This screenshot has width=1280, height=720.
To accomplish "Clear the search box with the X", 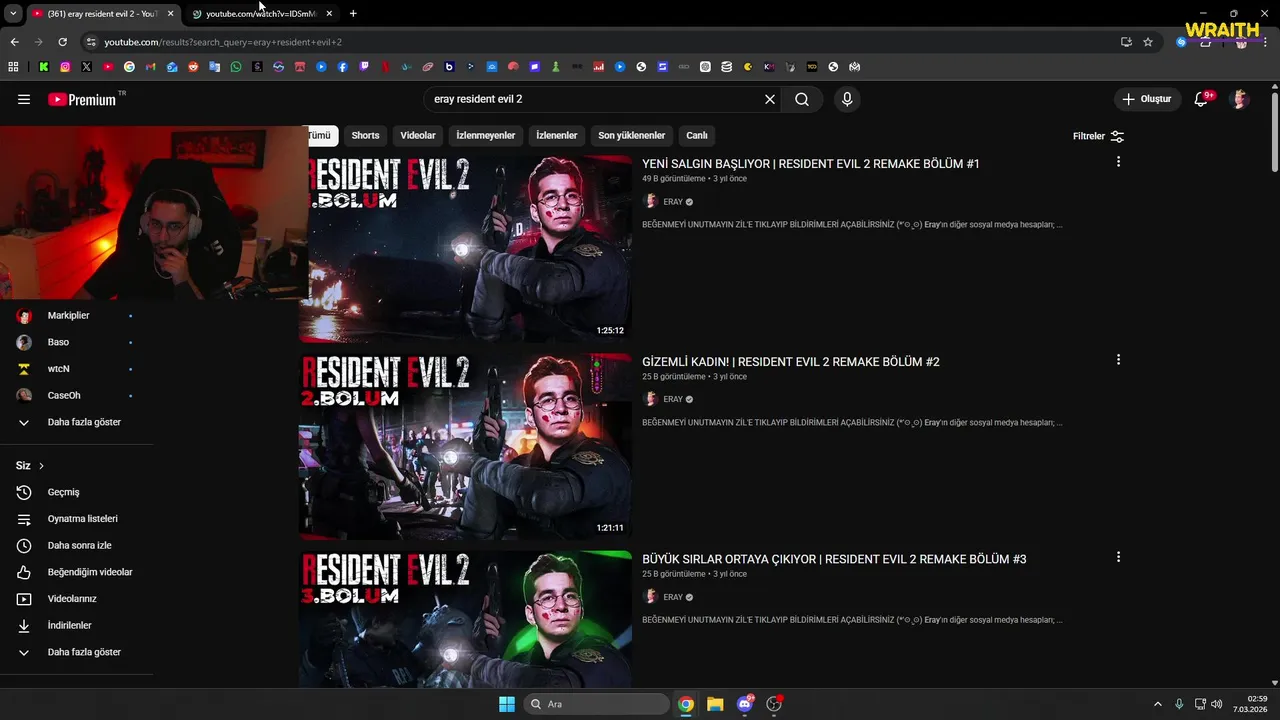I will click(770, 99).
